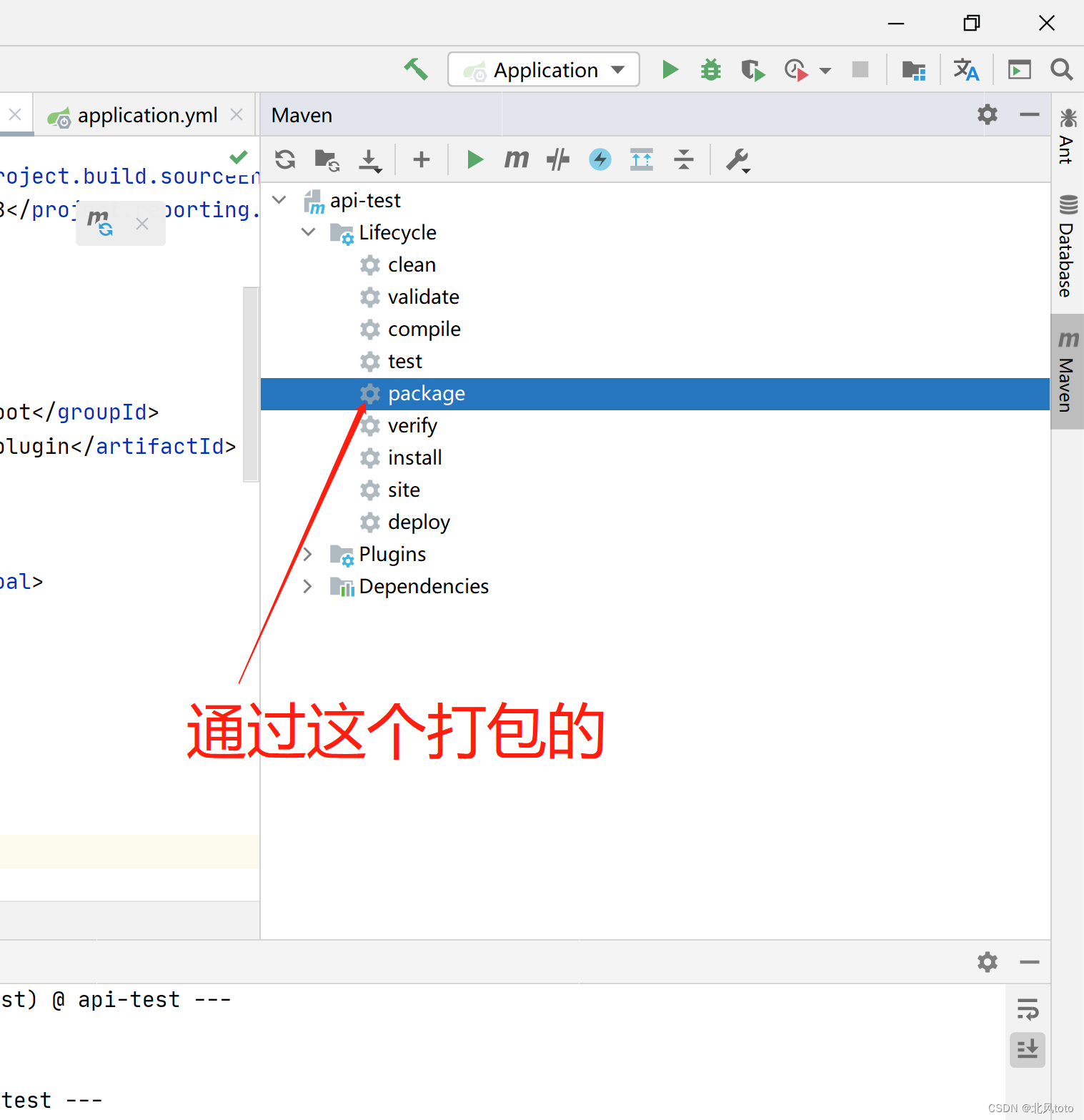1084x1120 pixels.
Task: Toggle soft-wrap in console
Action: pyautogui.click(x=1028, y=1009)
